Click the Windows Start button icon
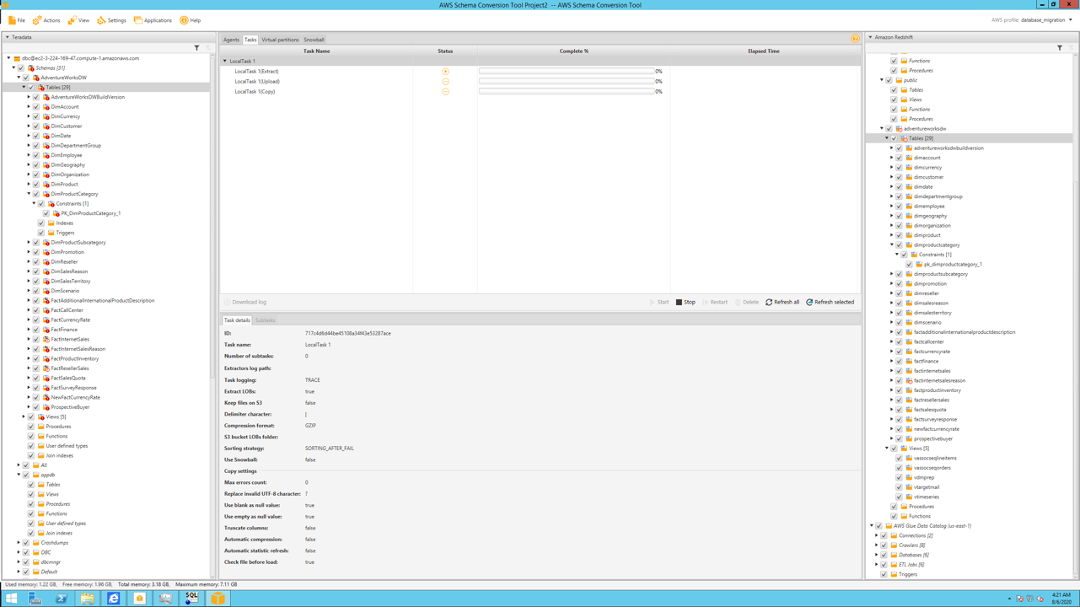The image size is (1080, 608). [x=11, y=598]
